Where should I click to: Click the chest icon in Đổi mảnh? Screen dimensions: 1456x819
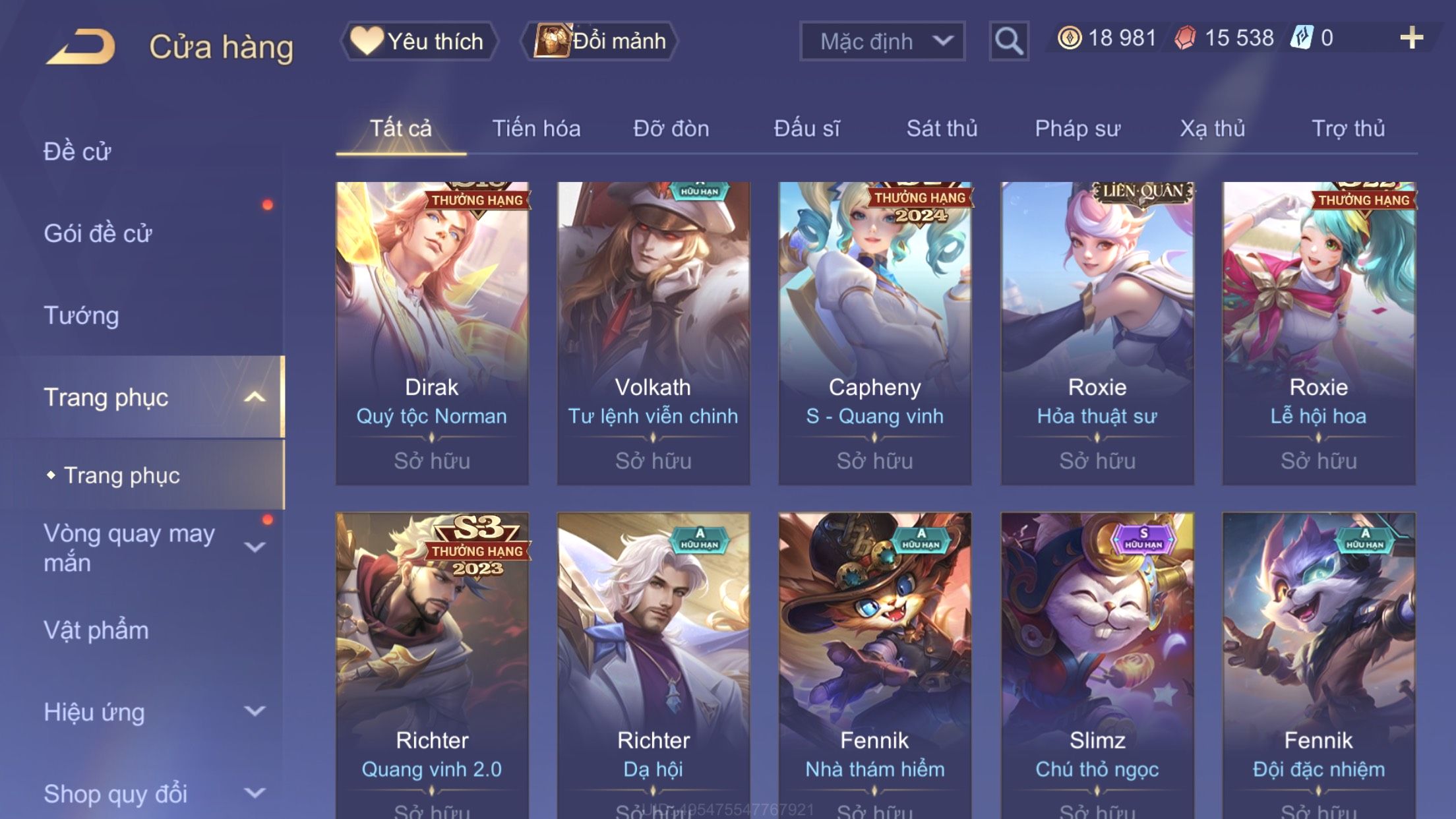click(552, 40)
